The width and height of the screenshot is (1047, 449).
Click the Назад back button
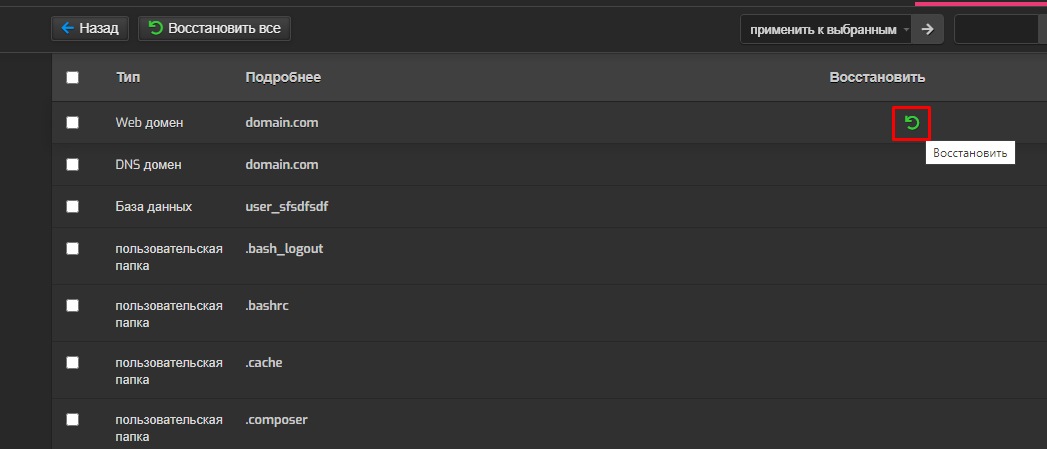pyautogui.click(x=90, y=28)
